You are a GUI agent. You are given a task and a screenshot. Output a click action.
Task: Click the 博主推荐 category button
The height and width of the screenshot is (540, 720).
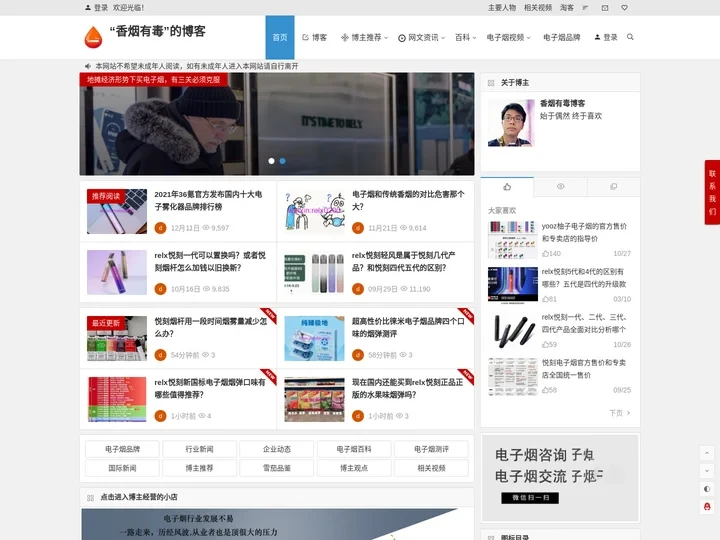[x=199, y=468]
